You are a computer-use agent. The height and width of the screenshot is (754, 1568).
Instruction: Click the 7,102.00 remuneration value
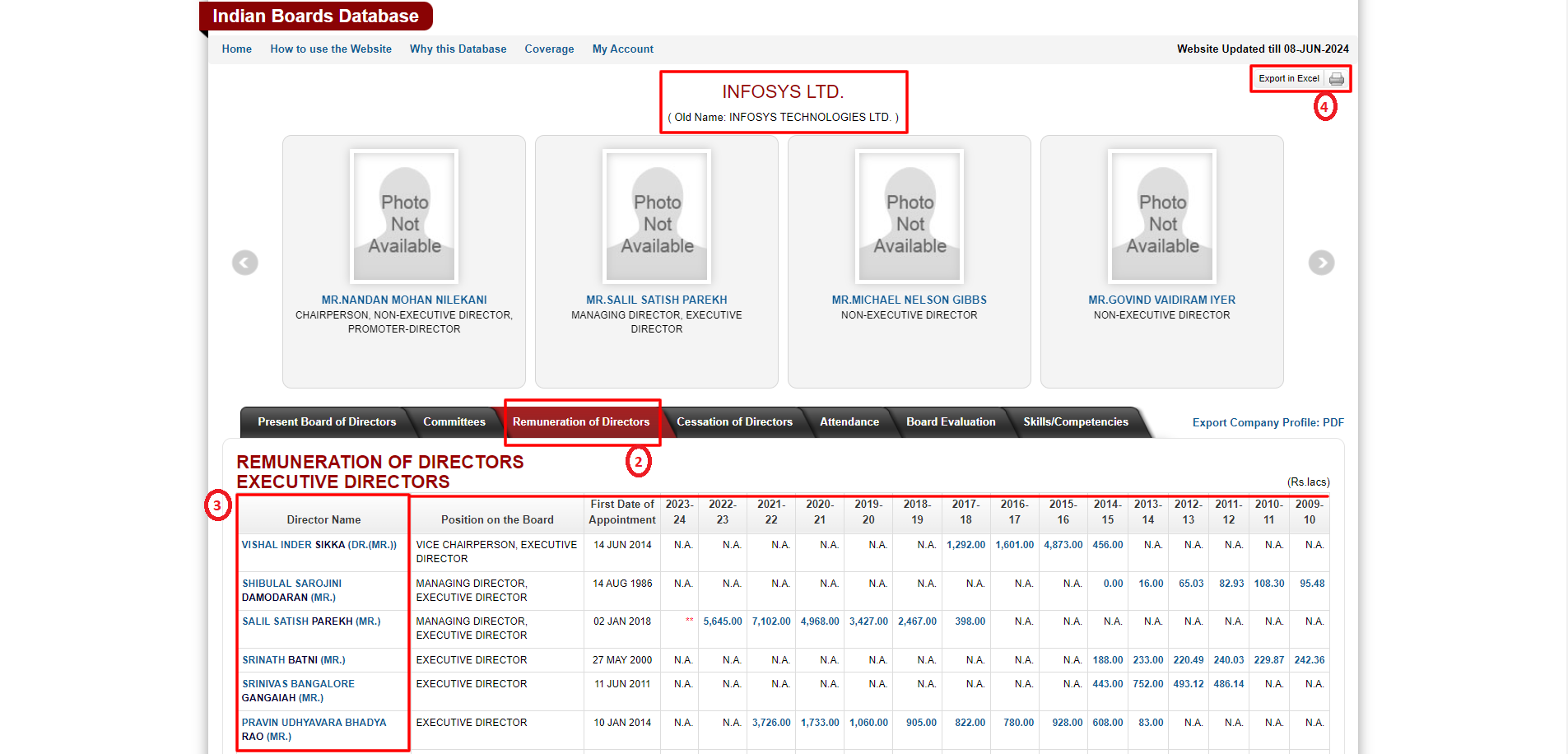[771, 621]
